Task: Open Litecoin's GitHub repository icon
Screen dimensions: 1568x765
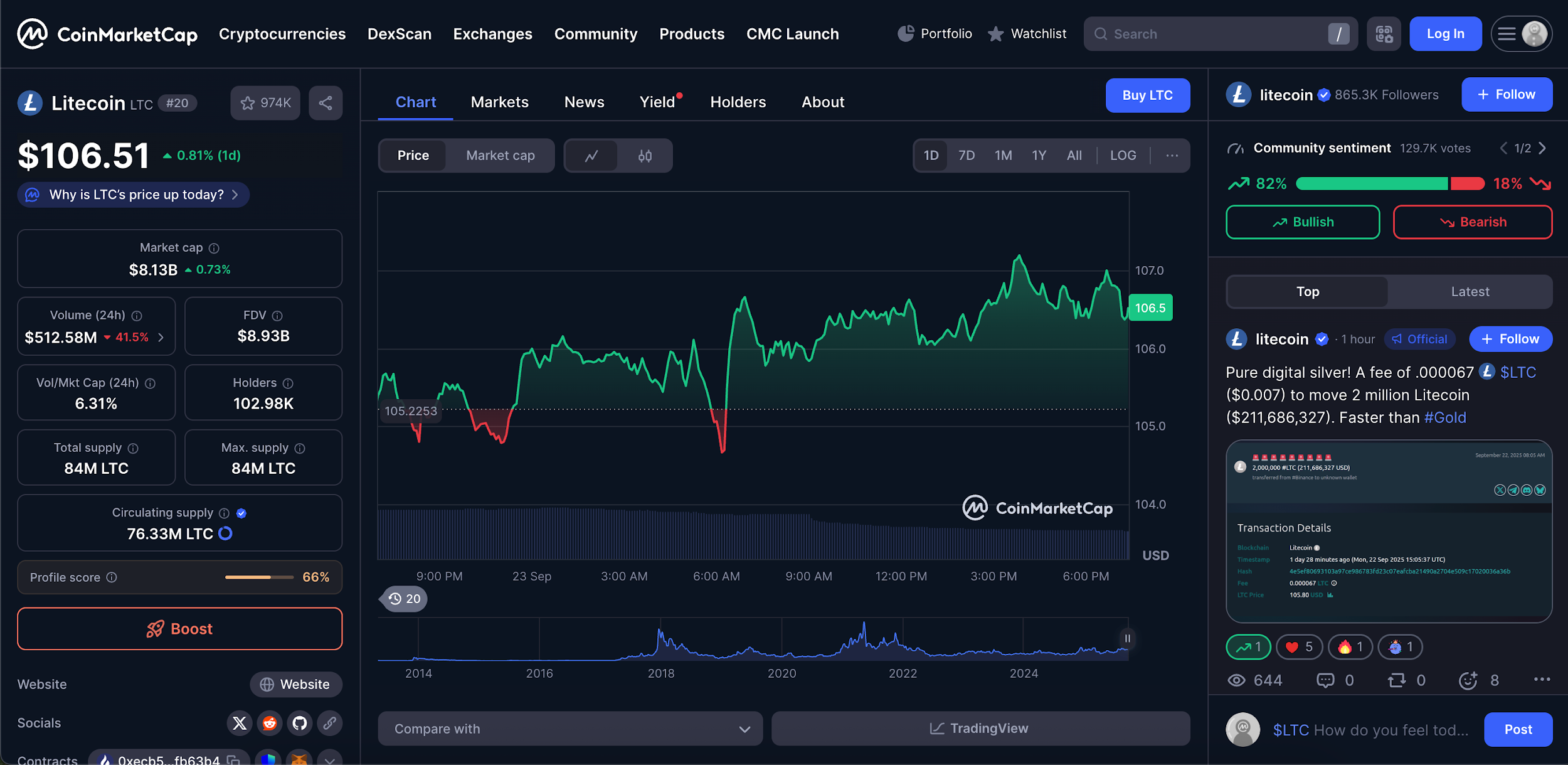Action: pyautogui.click(x=300, y=723)
